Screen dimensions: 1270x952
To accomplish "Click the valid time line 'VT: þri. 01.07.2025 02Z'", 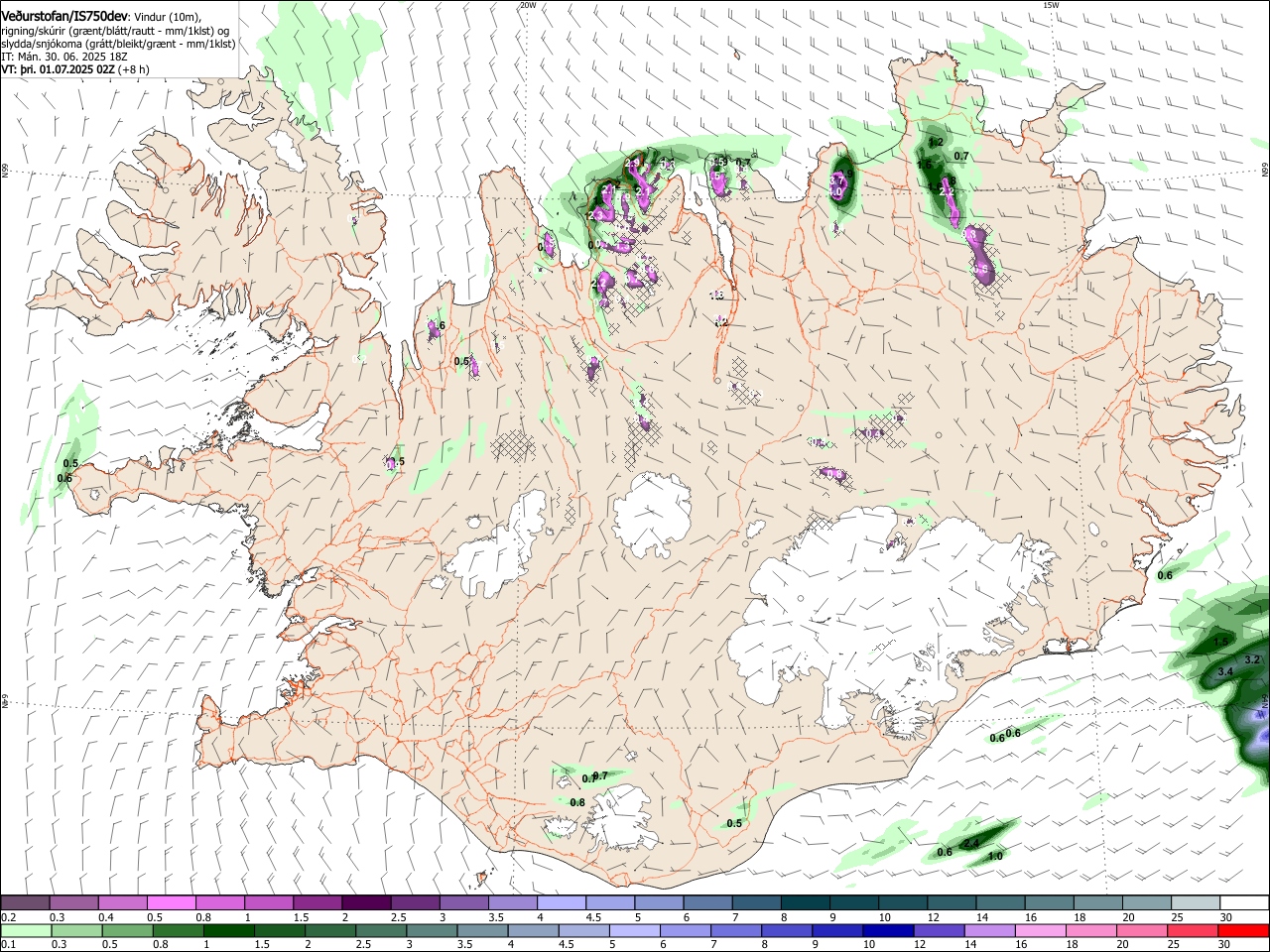I will coord(58,69).
